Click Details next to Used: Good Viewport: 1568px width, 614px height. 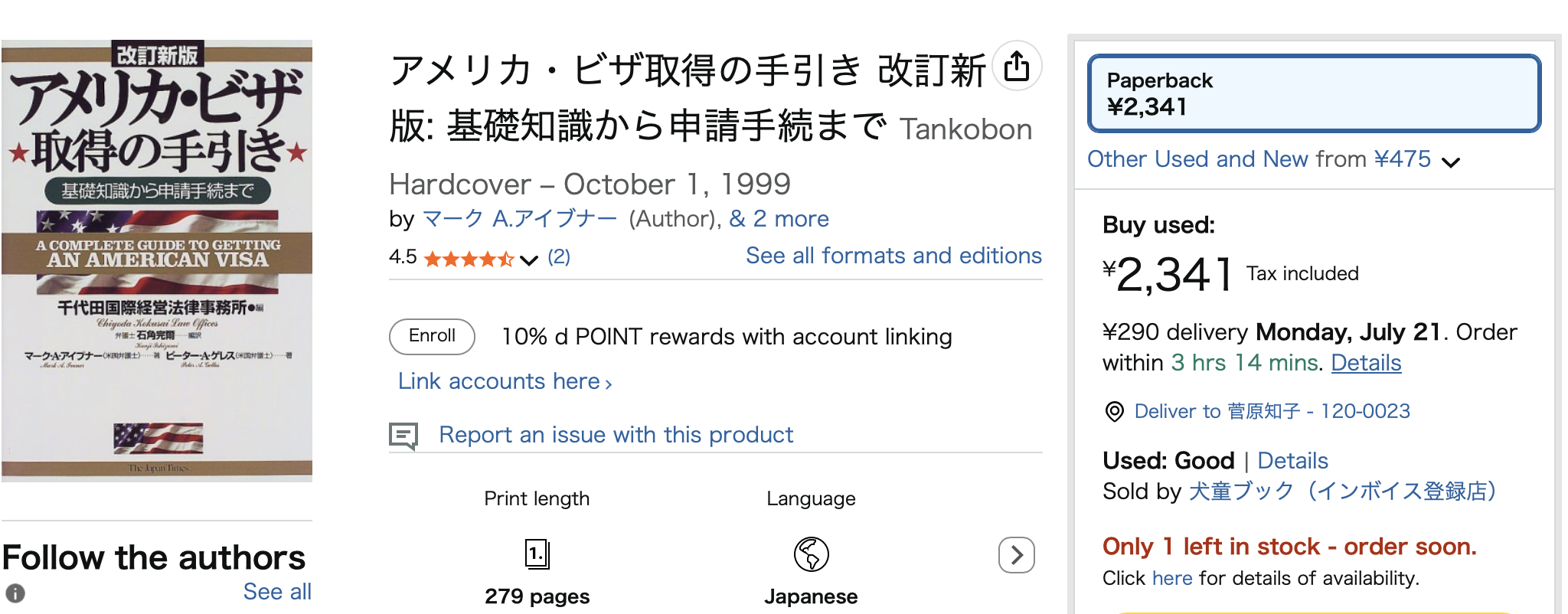click(1293, 460)
